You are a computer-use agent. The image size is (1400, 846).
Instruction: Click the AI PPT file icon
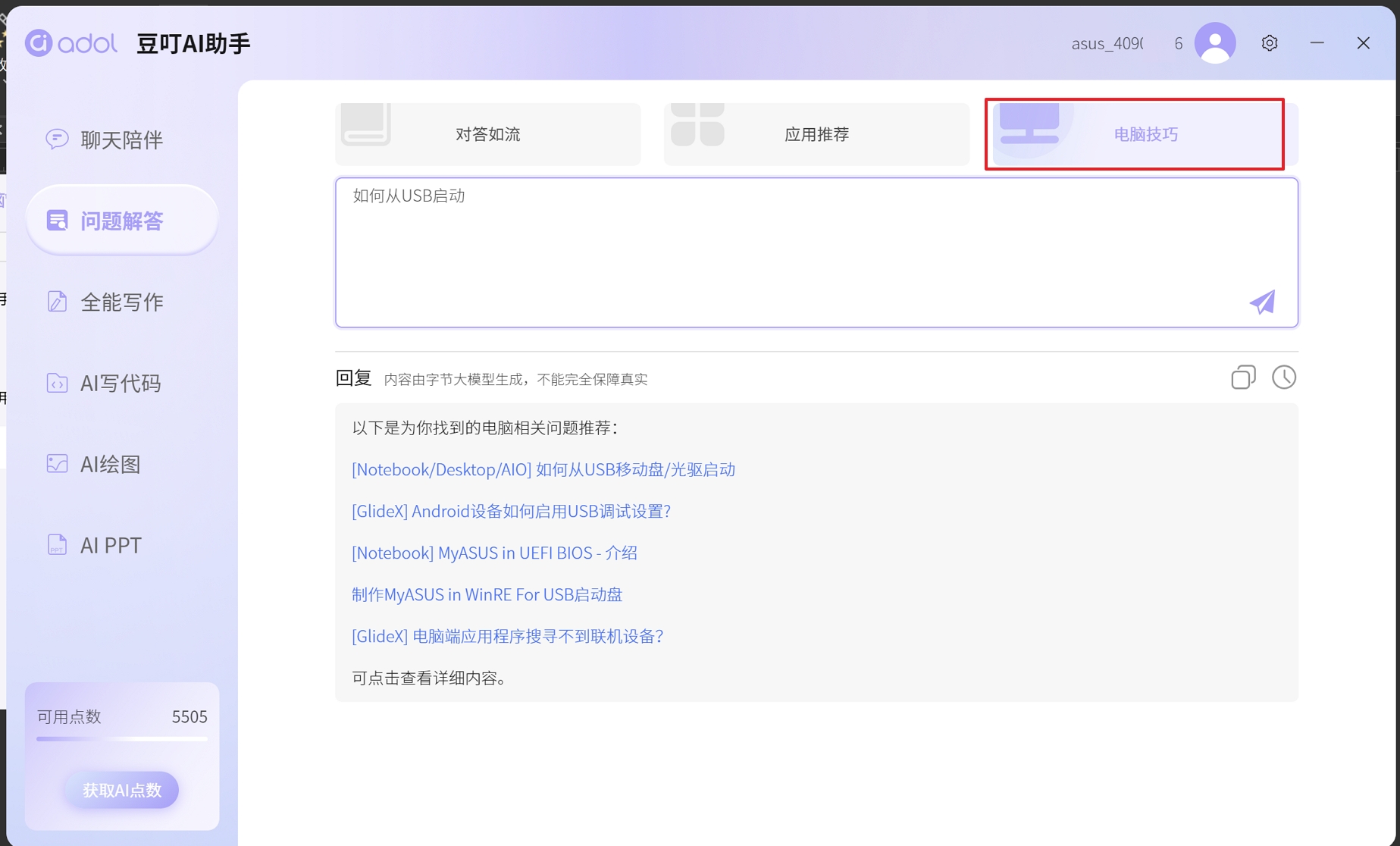(57, 545)
